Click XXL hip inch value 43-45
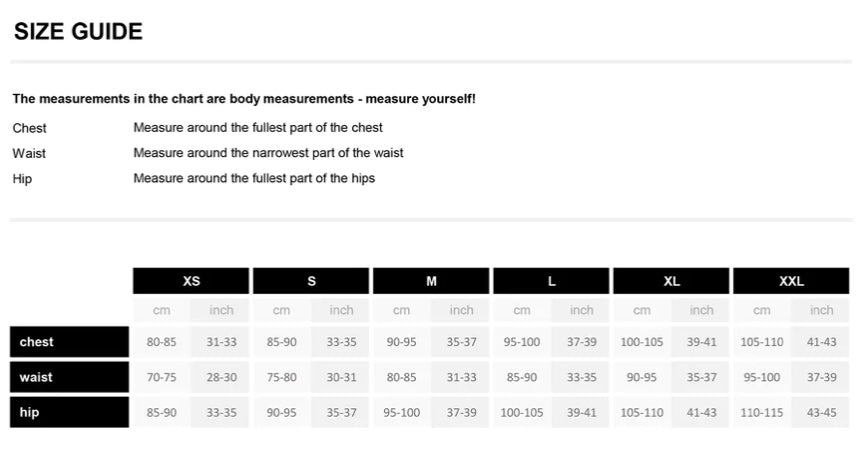The width and height of the screenshot is (867, 451). click(821, 412)
